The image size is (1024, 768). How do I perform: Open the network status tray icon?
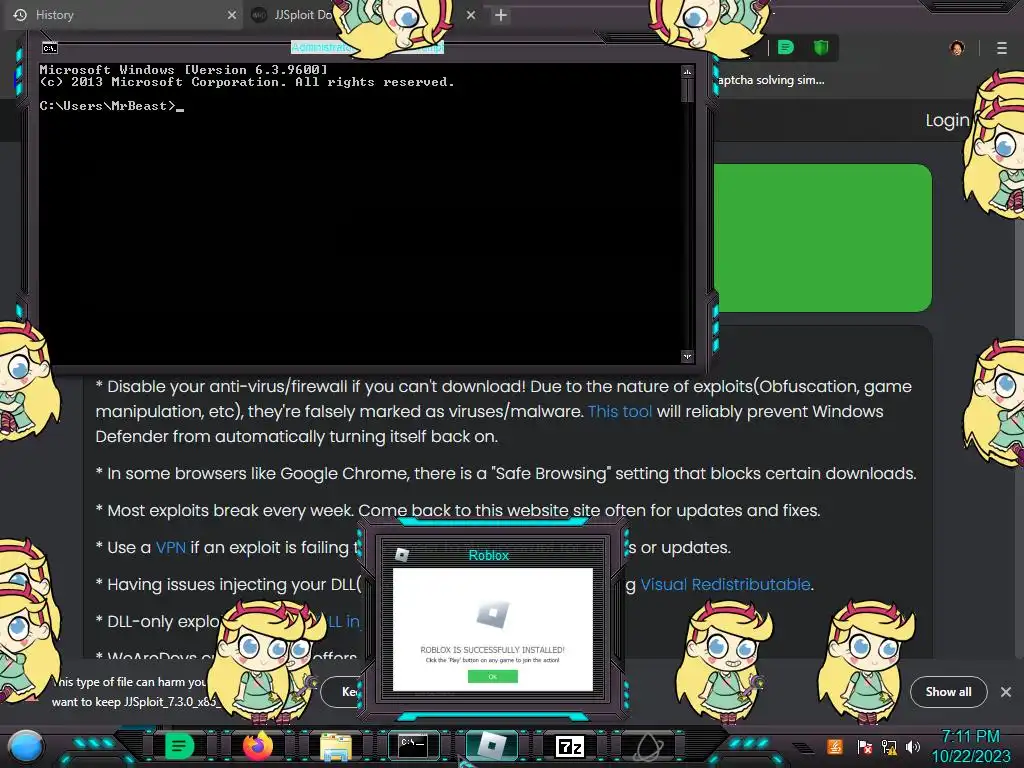tap(888, 746)
